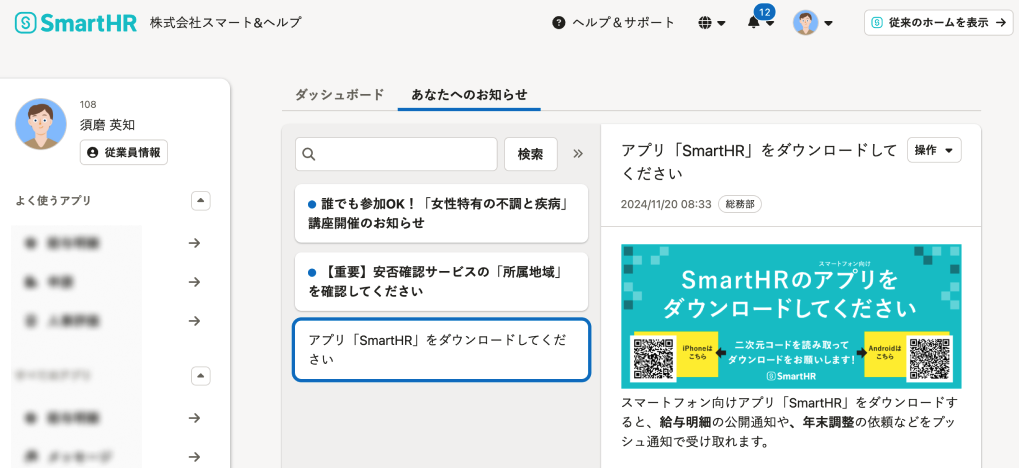This screenshot has height=468, width=1019.
Task: Click the 検索 button
Action: click(x=531, y=154)
